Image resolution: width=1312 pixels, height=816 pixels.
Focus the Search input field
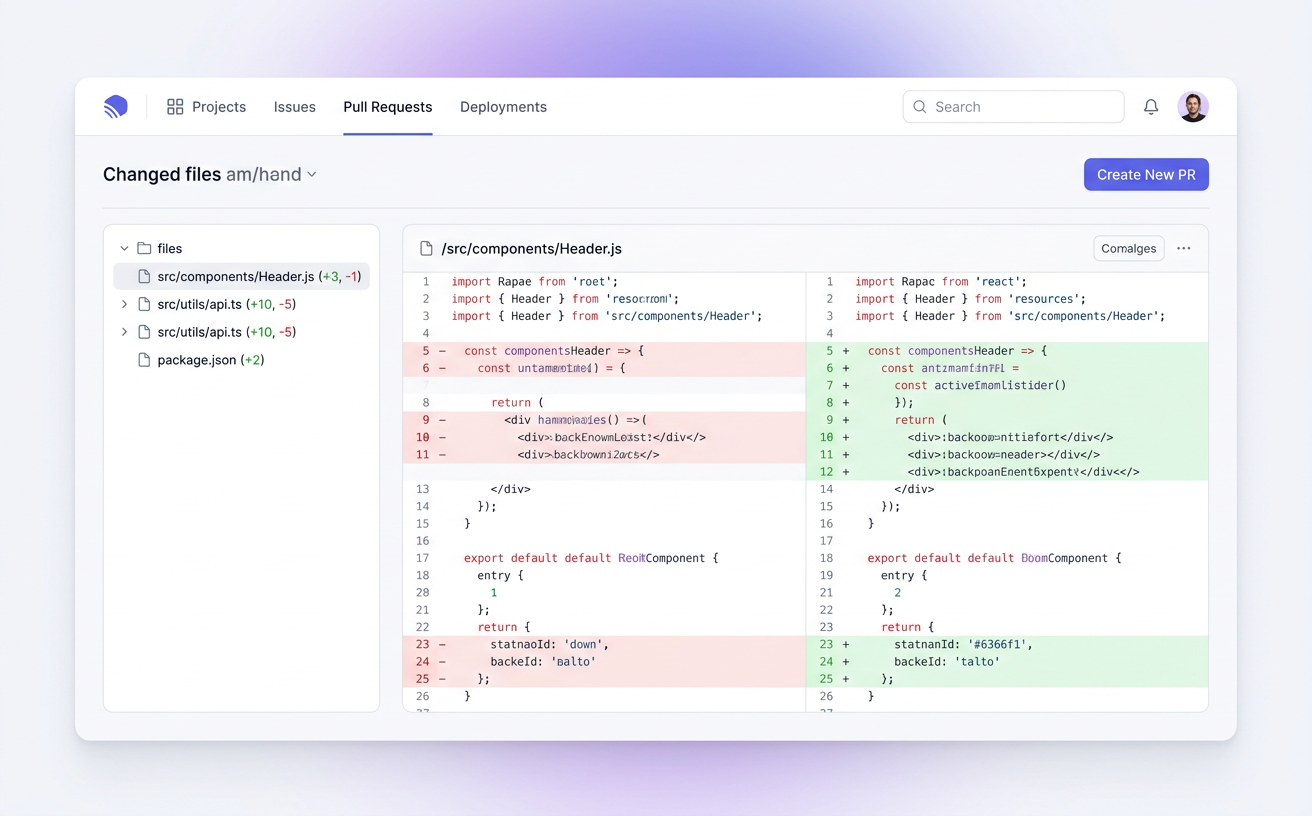[x=1025, y=107]
